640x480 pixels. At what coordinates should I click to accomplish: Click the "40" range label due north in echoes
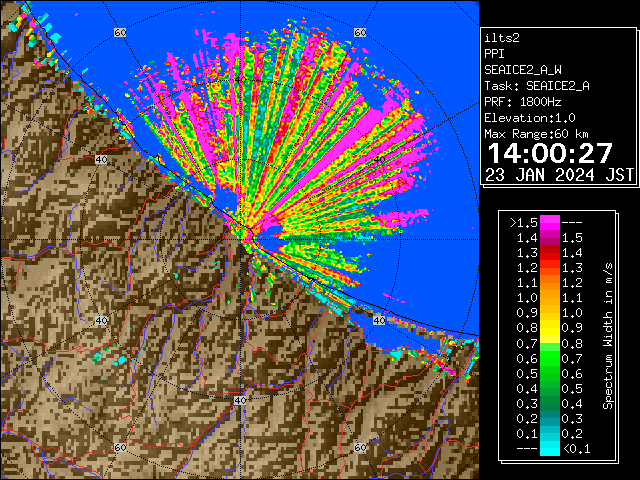pyautogui.click(x=240, y=80)
